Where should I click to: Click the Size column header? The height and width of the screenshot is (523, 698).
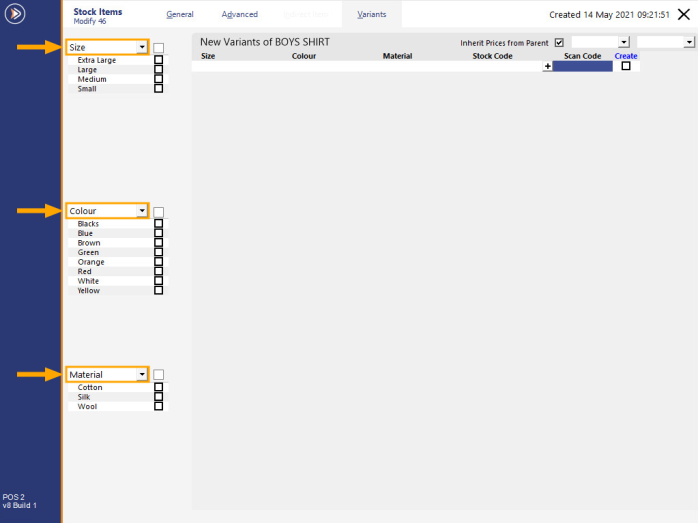tap(208, 56)
